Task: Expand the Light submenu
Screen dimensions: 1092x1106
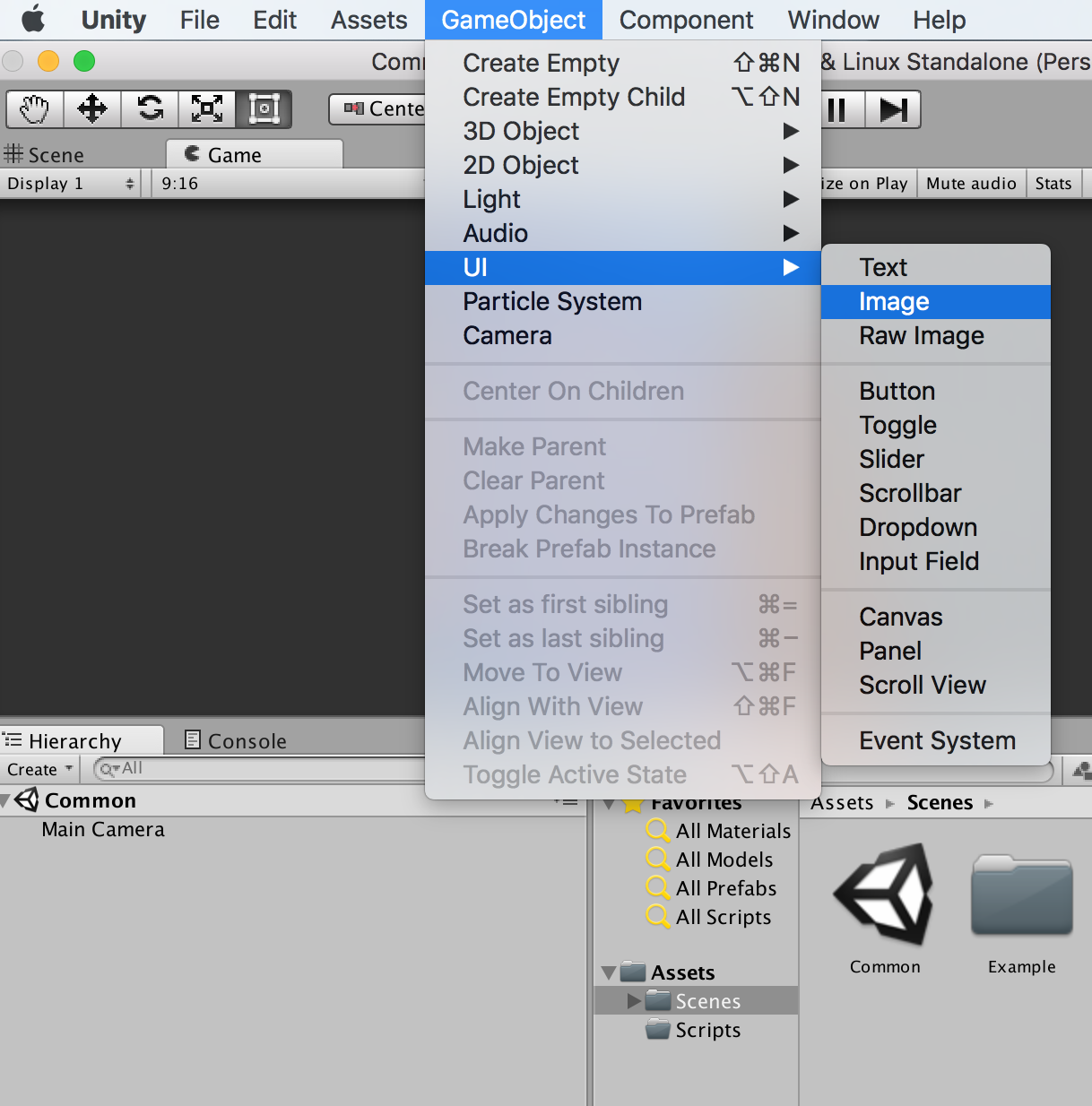Action: [x=623, y=199]
